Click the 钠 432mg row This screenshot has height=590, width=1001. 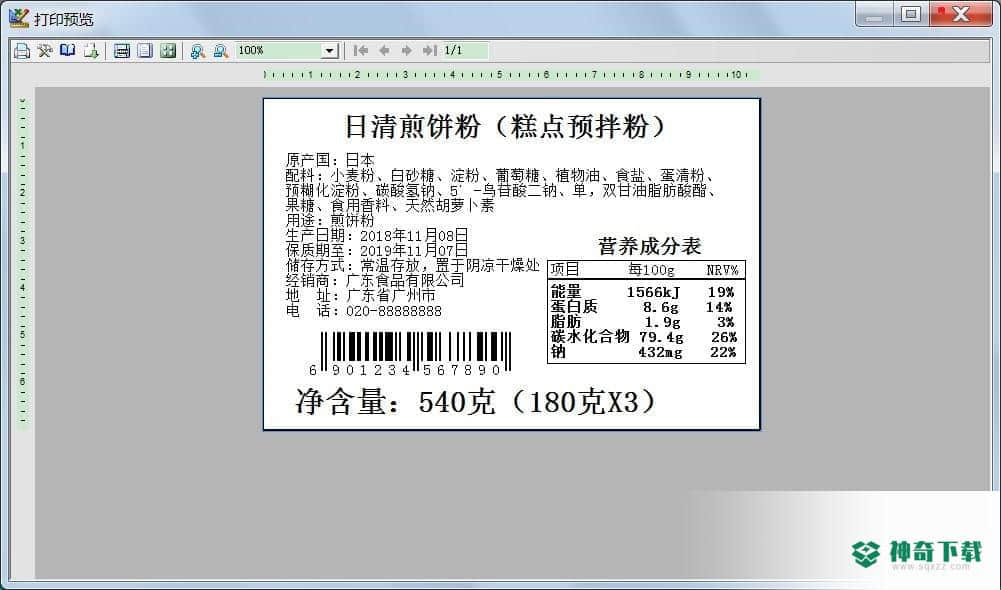click(644, 352)
